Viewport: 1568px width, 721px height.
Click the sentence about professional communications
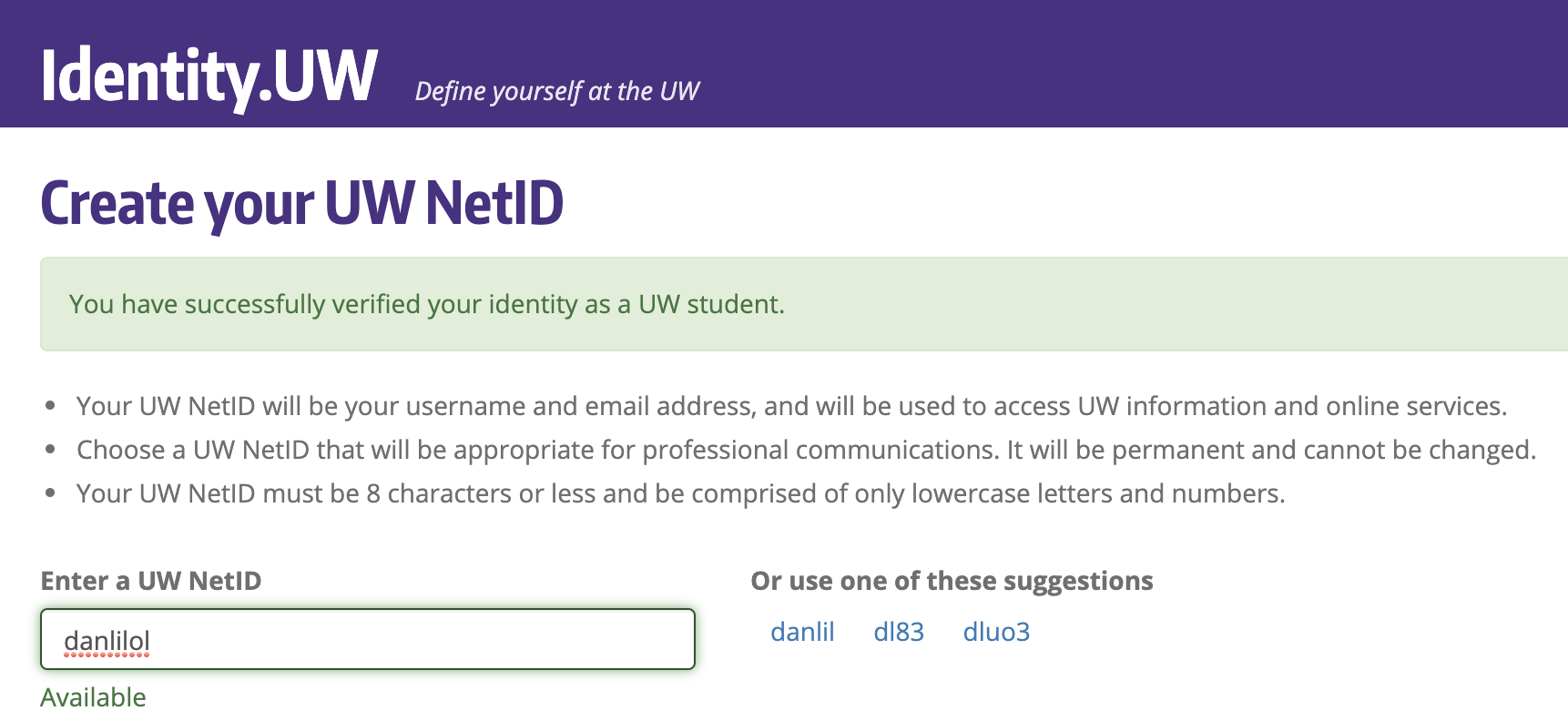[806, 450]
